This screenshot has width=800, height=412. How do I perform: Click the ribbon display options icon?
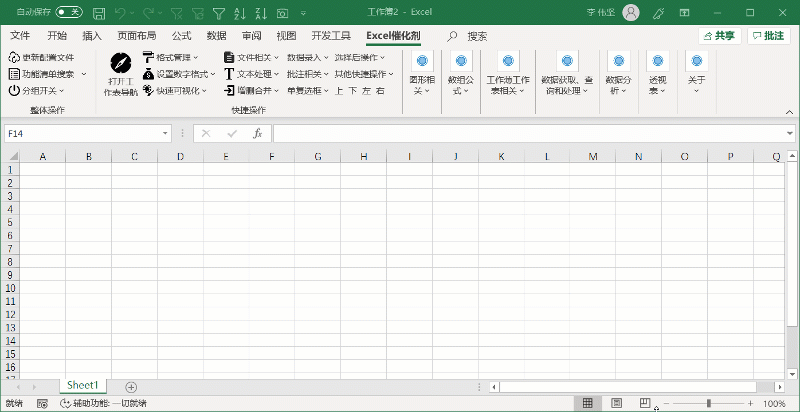point(685,12)
